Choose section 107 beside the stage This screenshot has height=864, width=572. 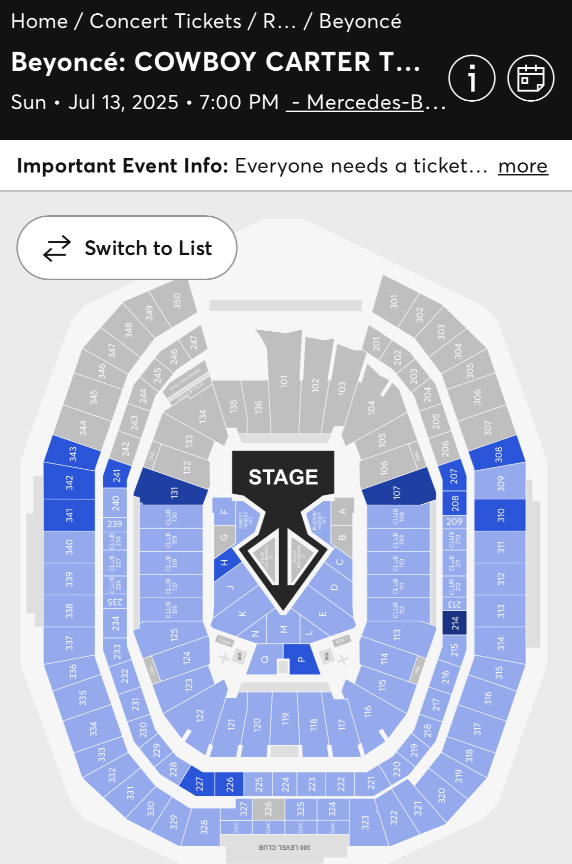tap(398, 489)
